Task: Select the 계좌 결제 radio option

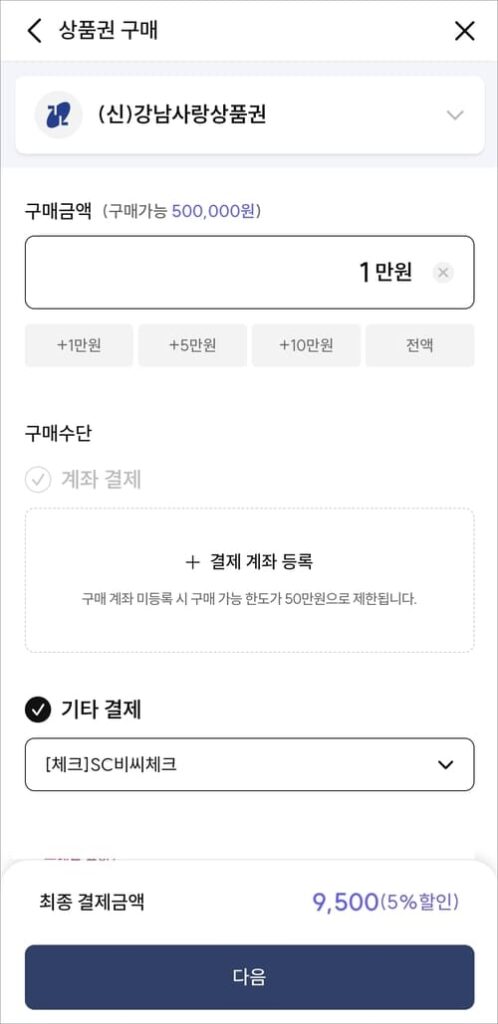Action: click(38, 480)
